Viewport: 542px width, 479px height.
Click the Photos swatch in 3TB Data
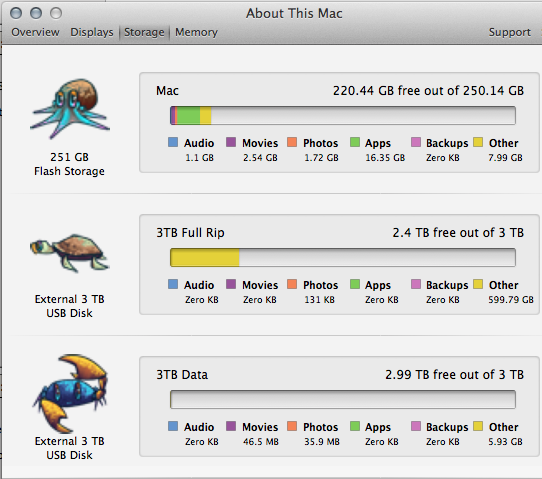[x=292, y=426]
